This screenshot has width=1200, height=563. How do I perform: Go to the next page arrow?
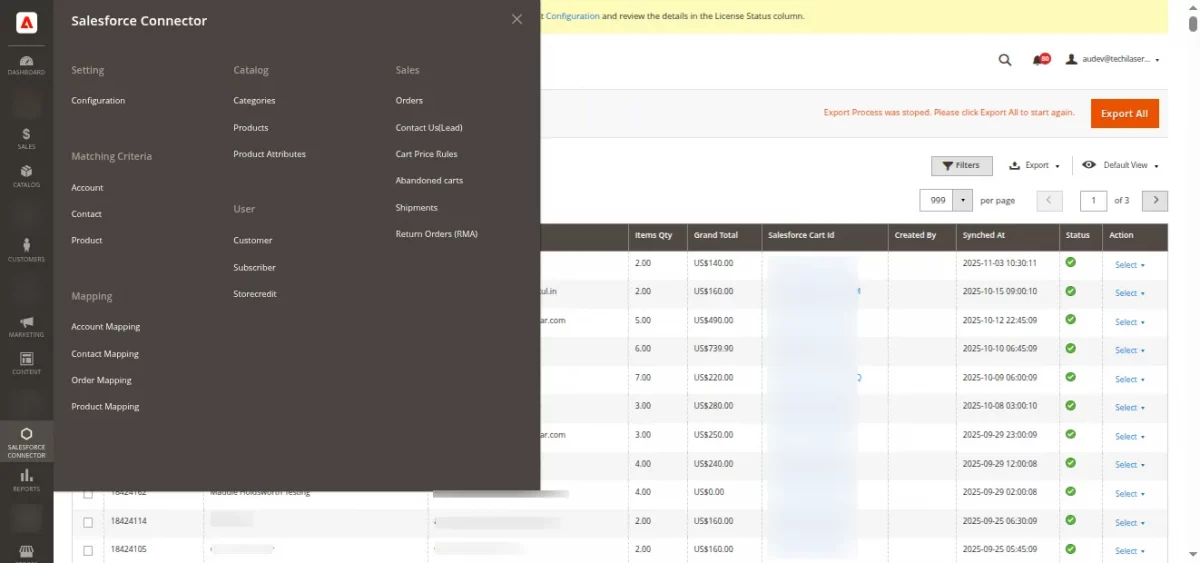1155,200
